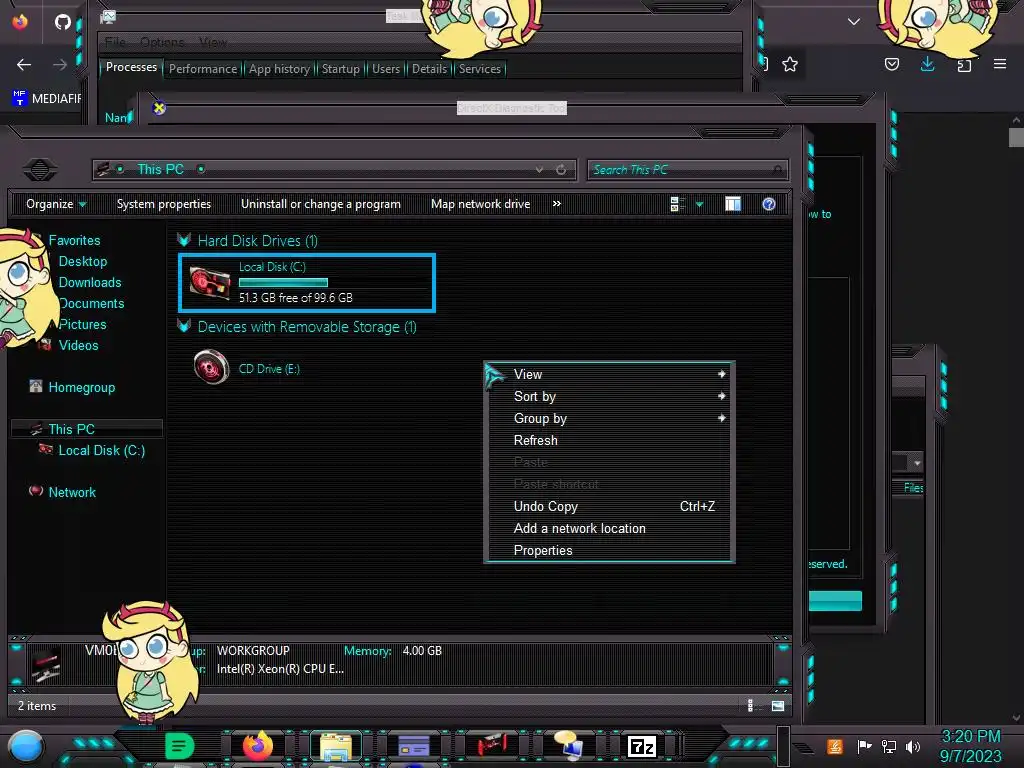
Task: Switch to App history tab
Action: (280, 69)
